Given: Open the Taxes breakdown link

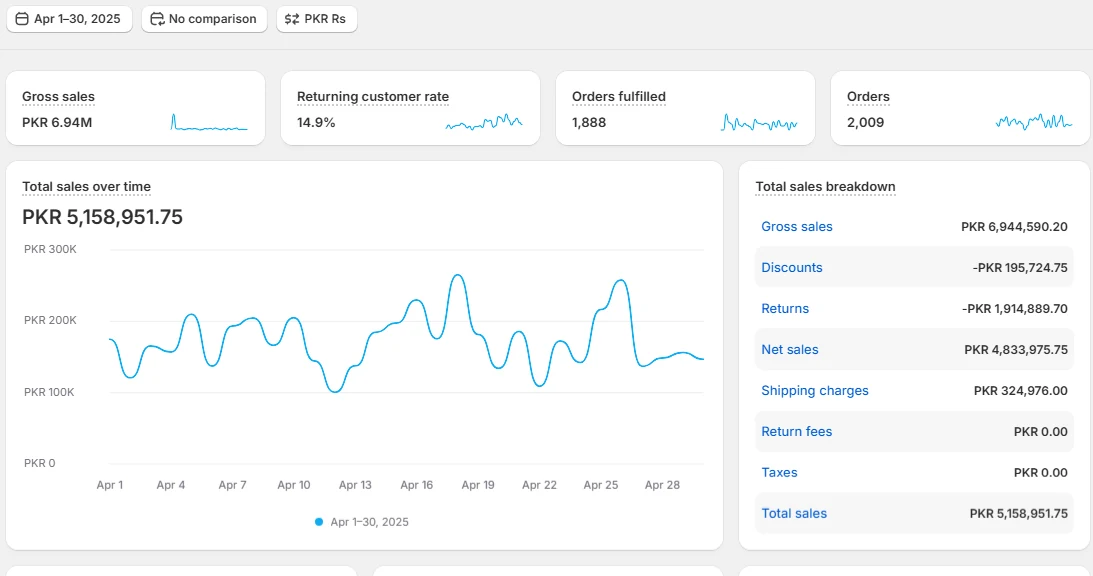Looking at the screenshot, I should coord(779,473).
